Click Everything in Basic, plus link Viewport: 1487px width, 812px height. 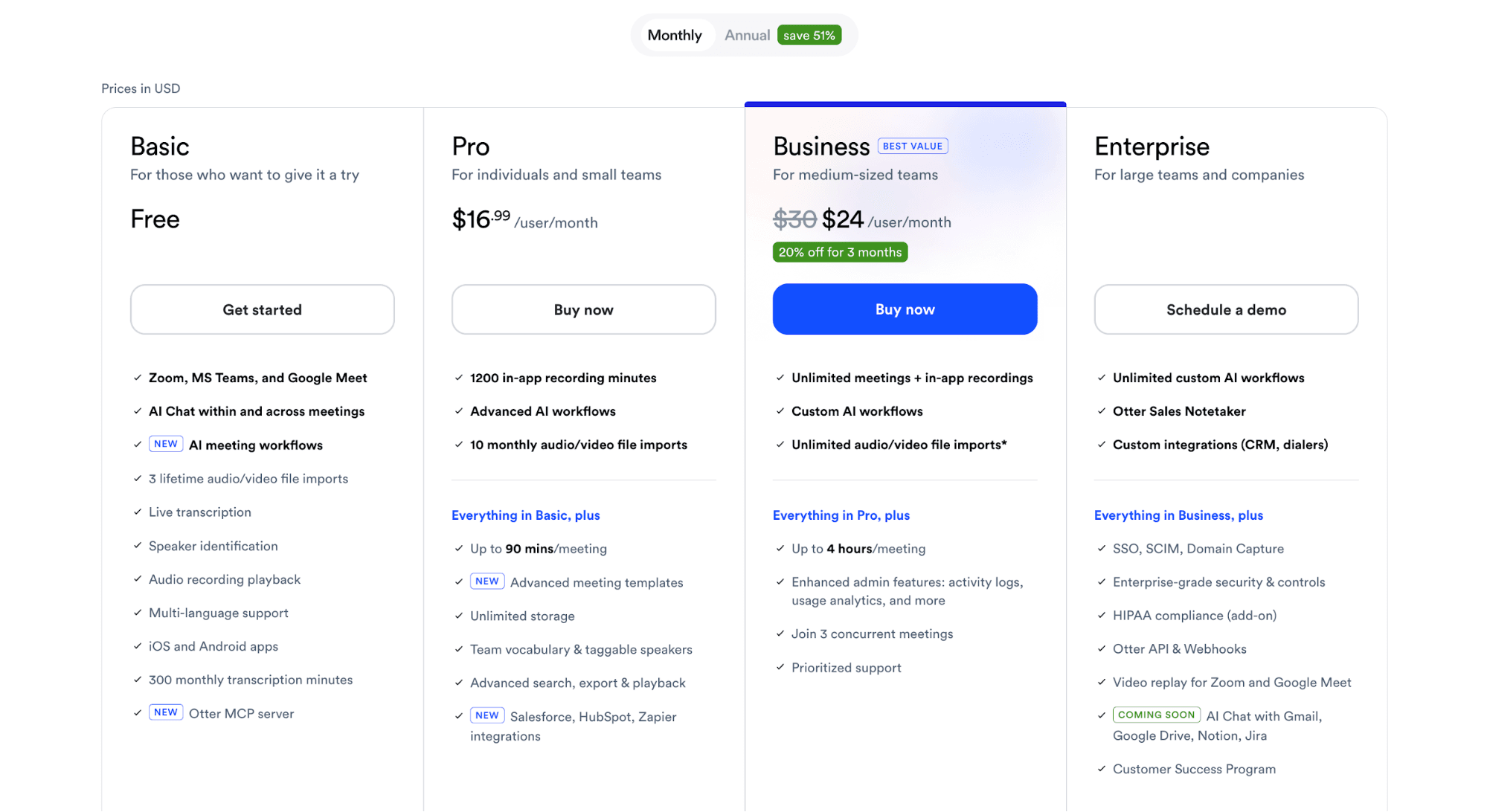click(x=525, y=515)
